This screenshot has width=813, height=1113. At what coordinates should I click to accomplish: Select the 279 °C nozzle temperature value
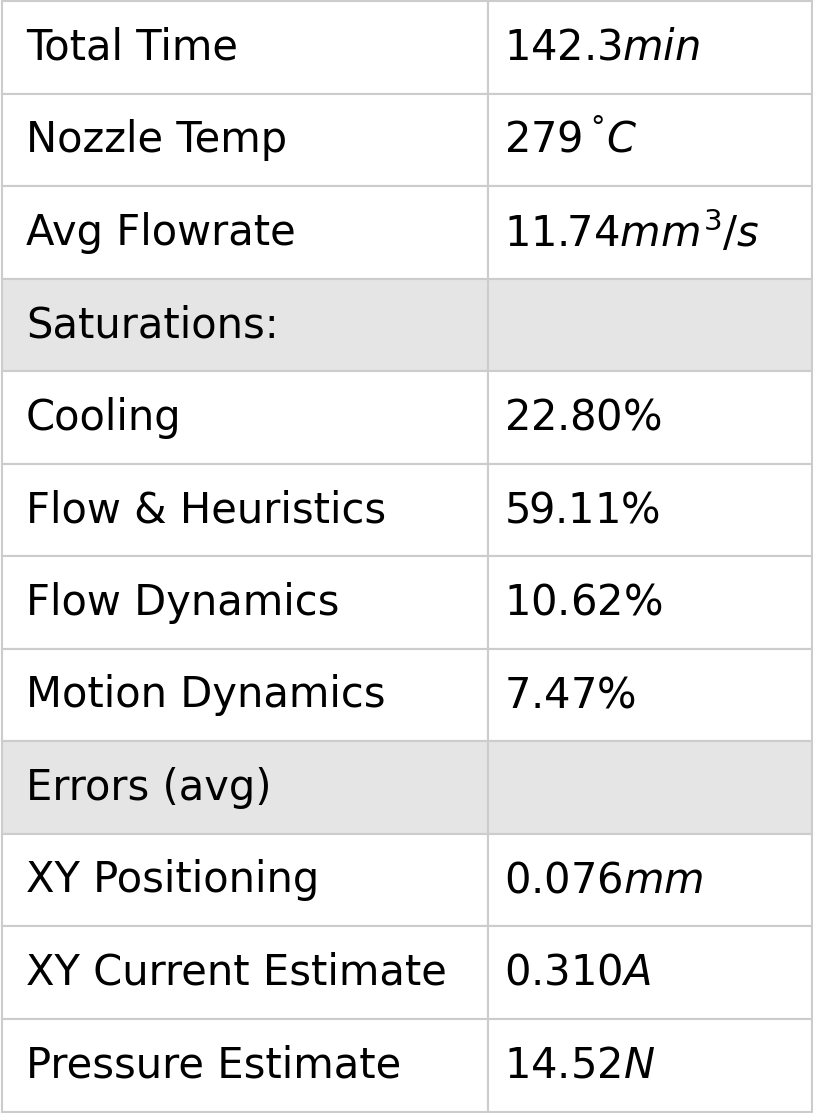(570, 139)
